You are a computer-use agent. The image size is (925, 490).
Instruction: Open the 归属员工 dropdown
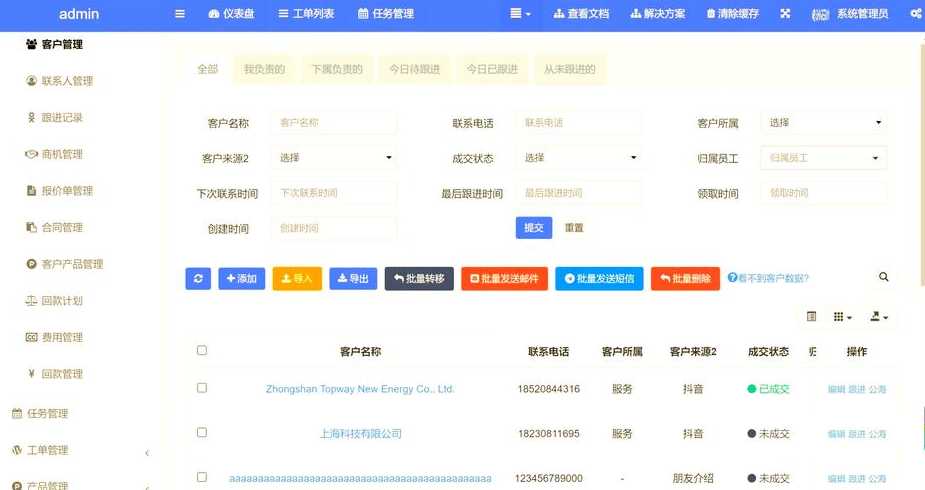[824, 157]
